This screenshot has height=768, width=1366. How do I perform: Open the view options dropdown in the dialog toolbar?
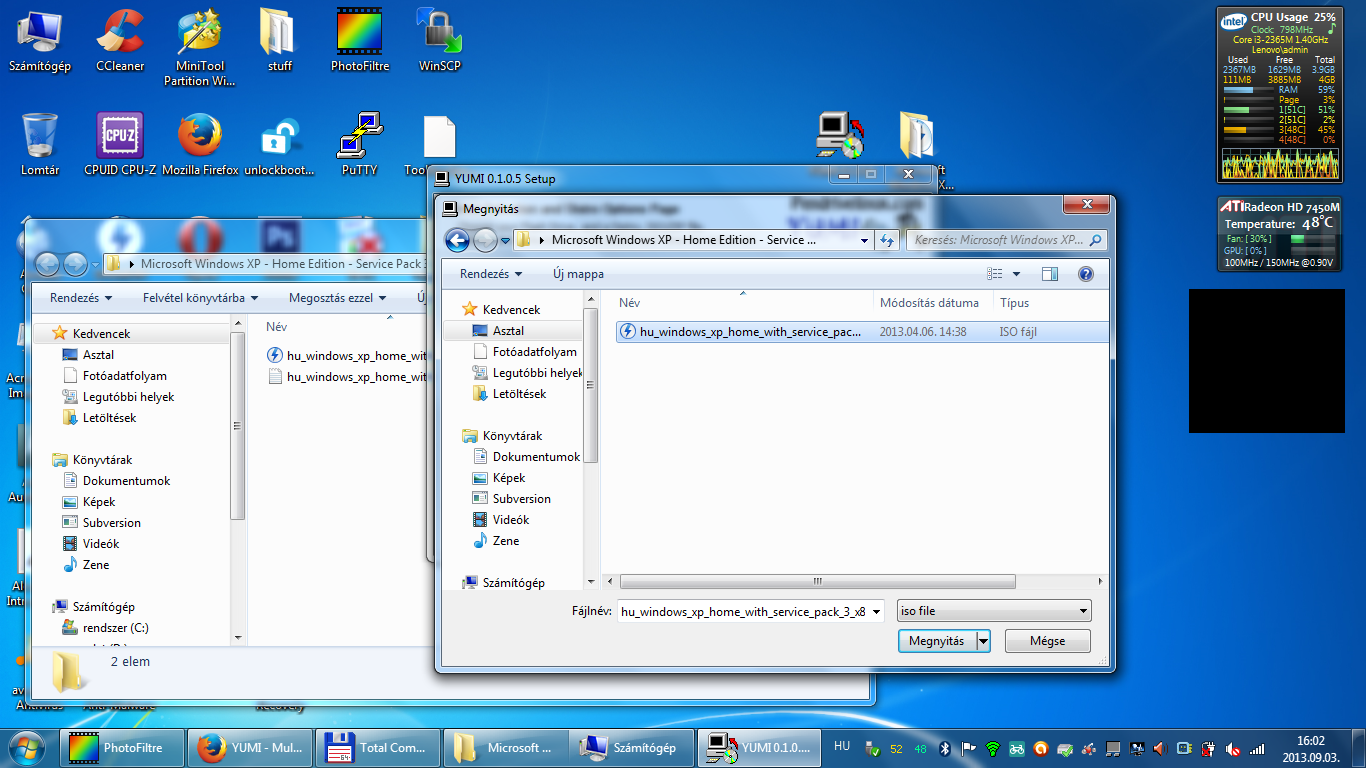click(1017, 274)
